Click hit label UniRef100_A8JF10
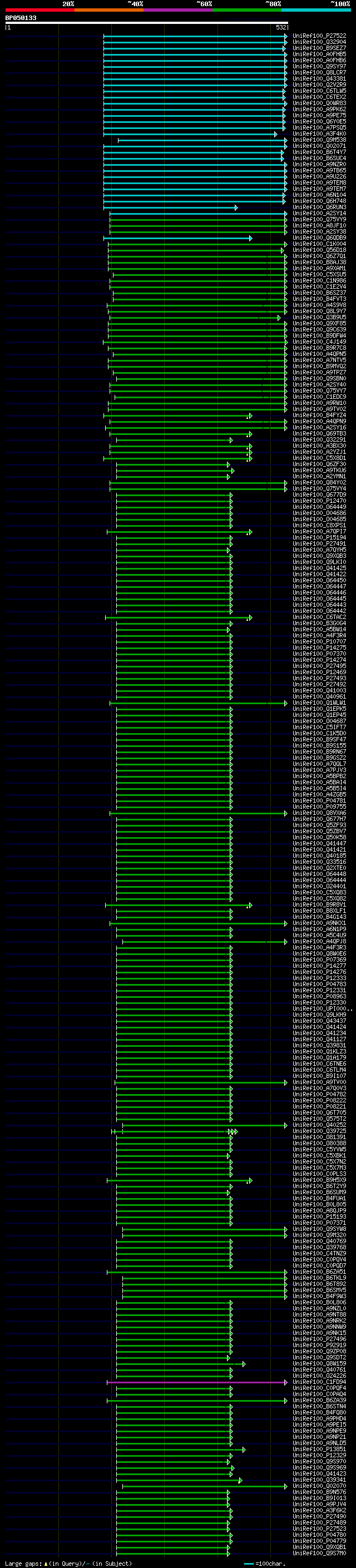Screen dimensions: 356x1568 tap(319, 226)
